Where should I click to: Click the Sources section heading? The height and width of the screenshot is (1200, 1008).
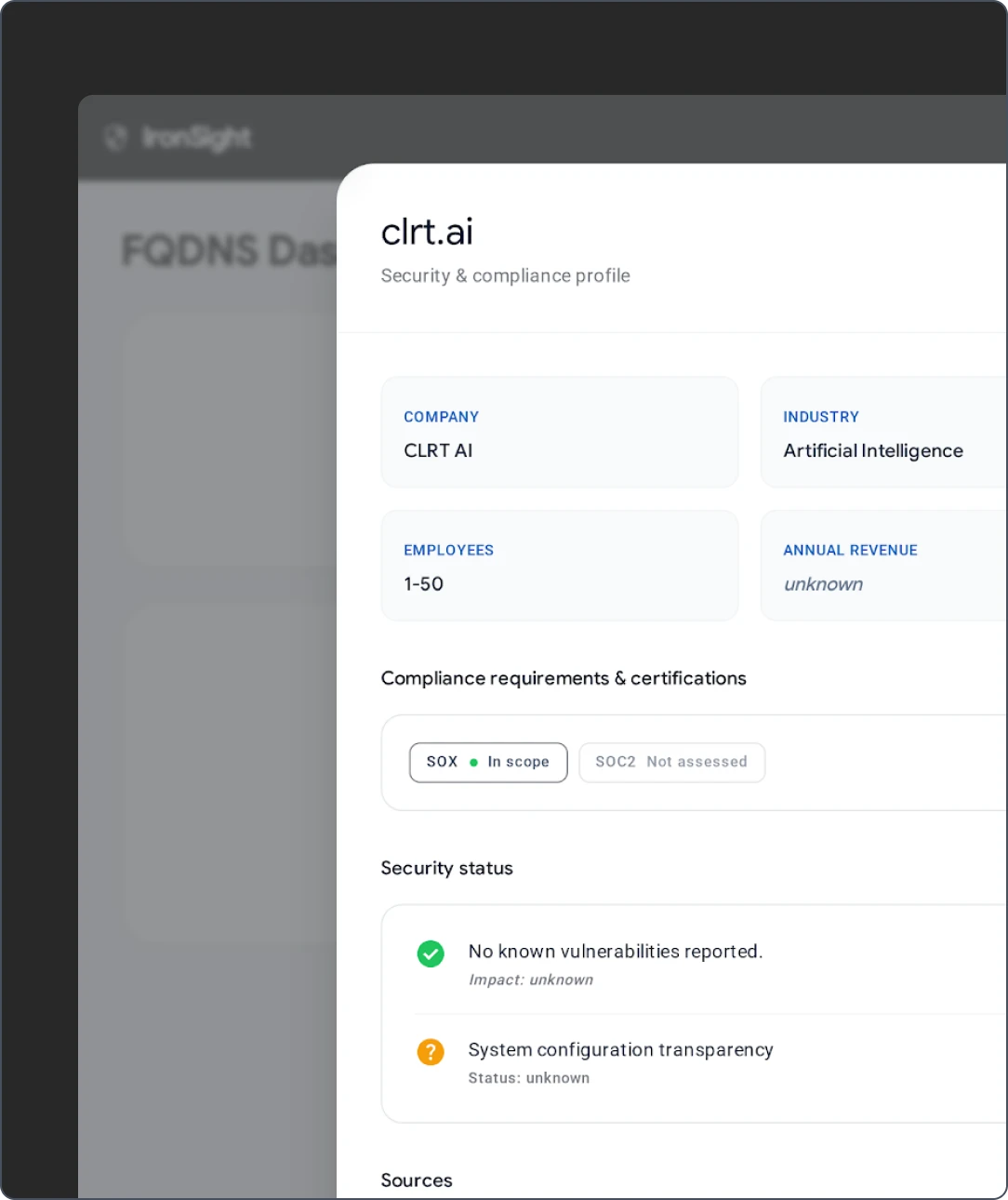tap(417, 1180)
